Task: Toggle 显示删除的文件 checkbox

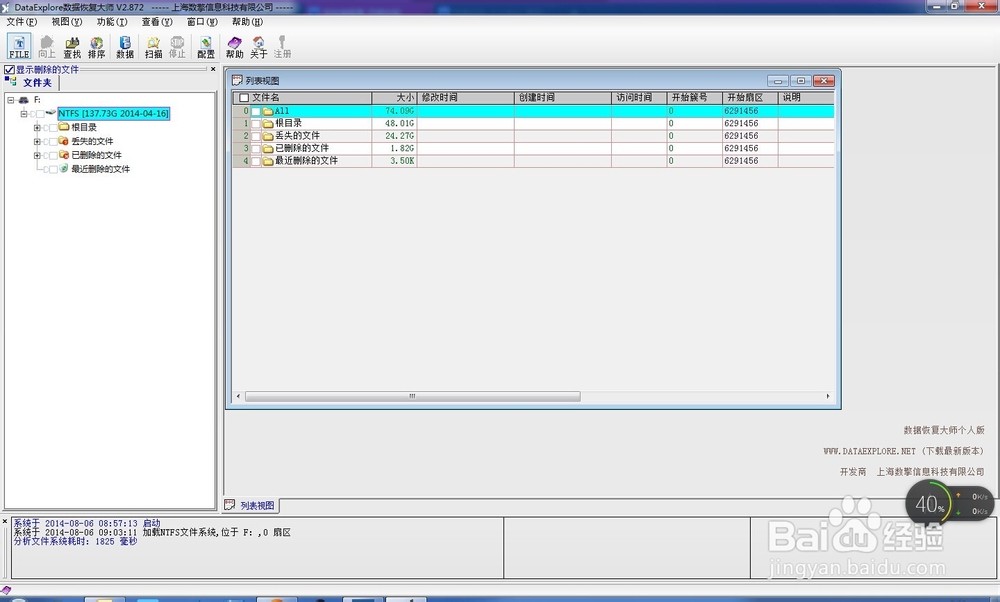Action: [10, 70]
